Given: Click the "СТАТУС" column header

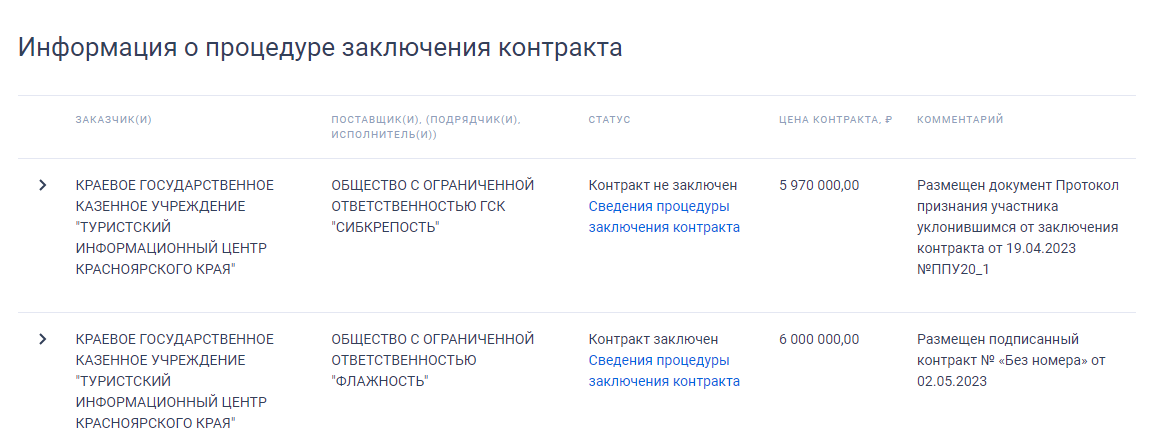Looking at the screenshot, I should pyautogui.click(x=609, y=120).
